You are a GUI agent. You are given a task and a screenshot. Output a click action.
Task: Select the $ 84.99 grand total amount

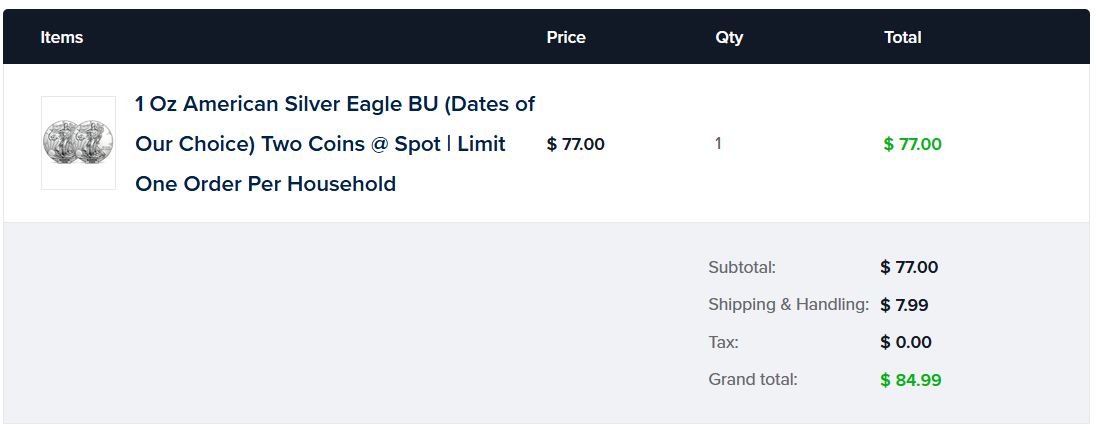[910, 380]
